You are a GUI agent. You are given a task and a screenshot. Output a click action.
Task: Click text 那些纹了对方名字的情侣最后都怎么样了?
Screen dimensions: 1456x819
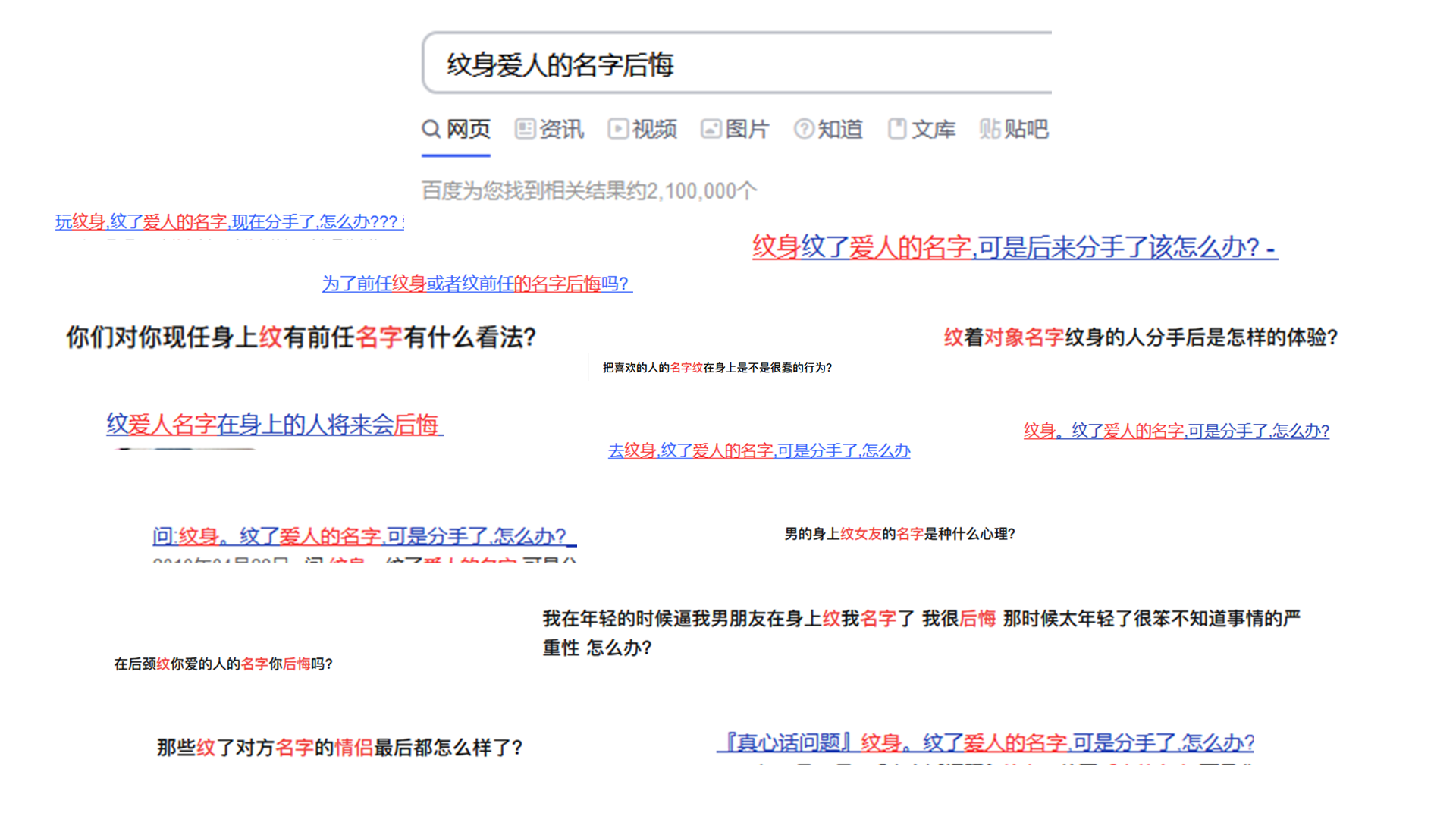point(340,748)
